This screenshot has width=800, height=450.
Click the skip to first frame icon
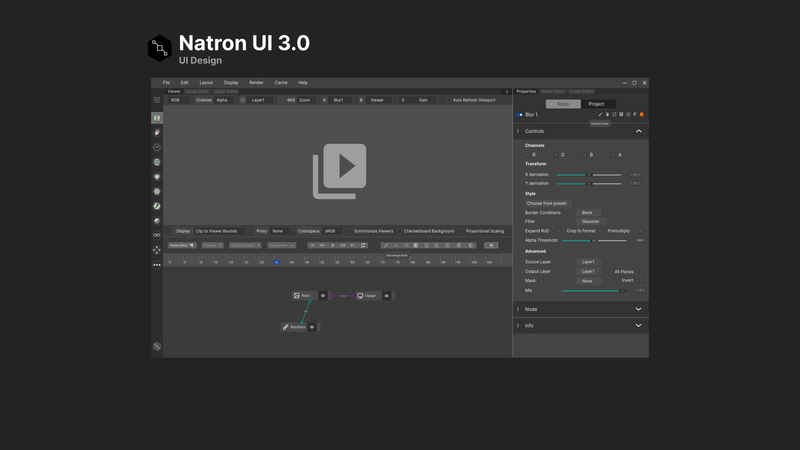pyautogui.click(x=313, y=245)
